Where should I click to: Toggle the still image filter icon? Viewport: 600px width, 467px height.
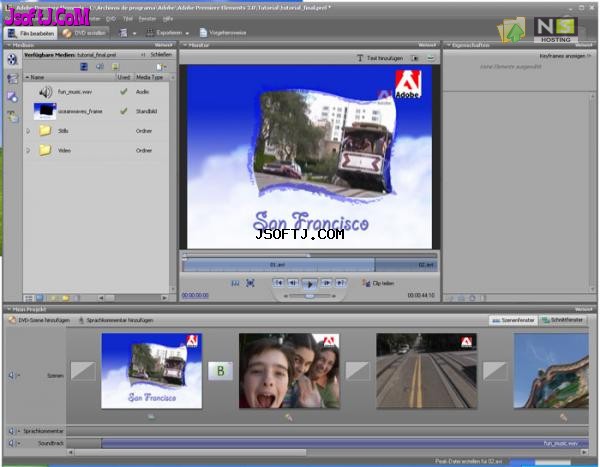tap(115, 67)
